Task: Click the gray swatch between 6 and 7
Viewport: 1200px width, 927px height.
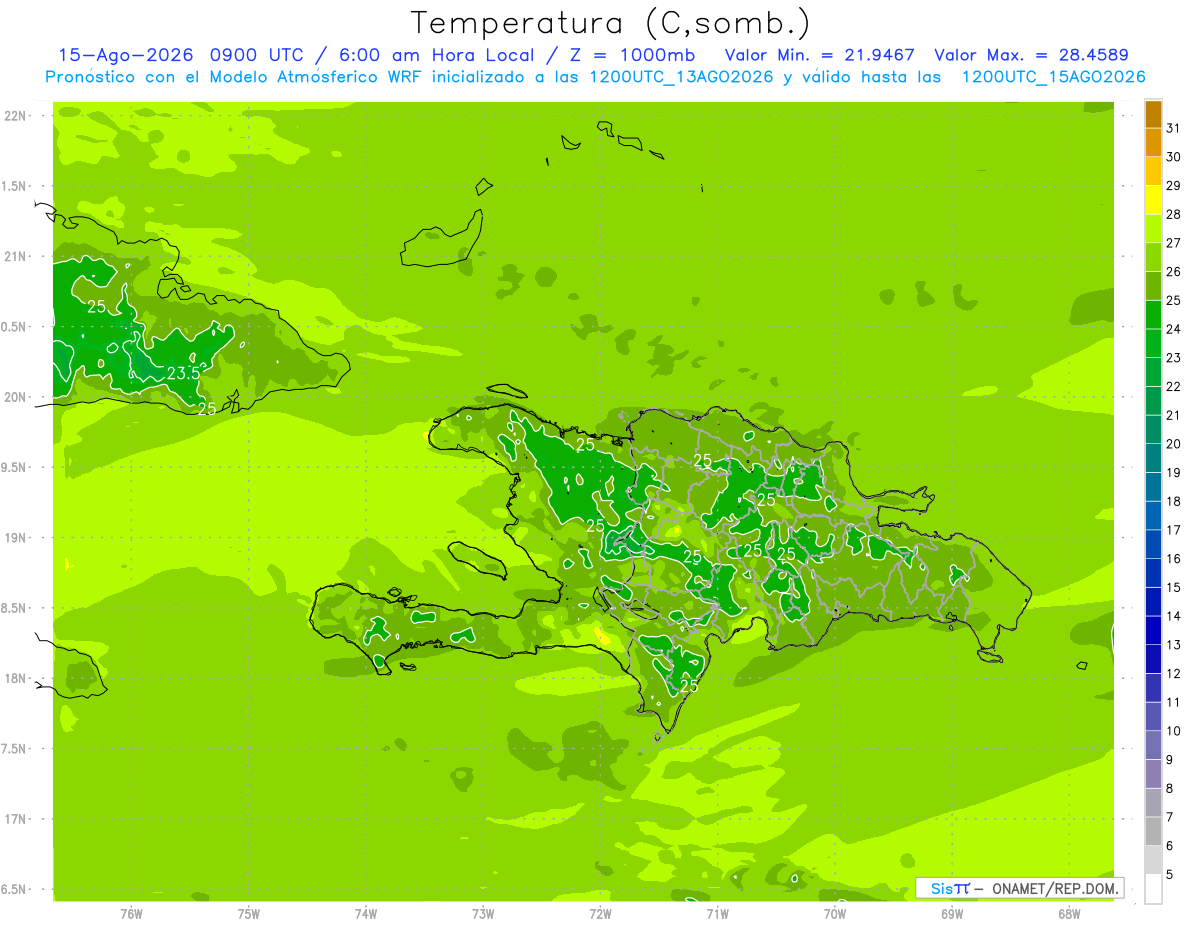Action: (1153, 832)
